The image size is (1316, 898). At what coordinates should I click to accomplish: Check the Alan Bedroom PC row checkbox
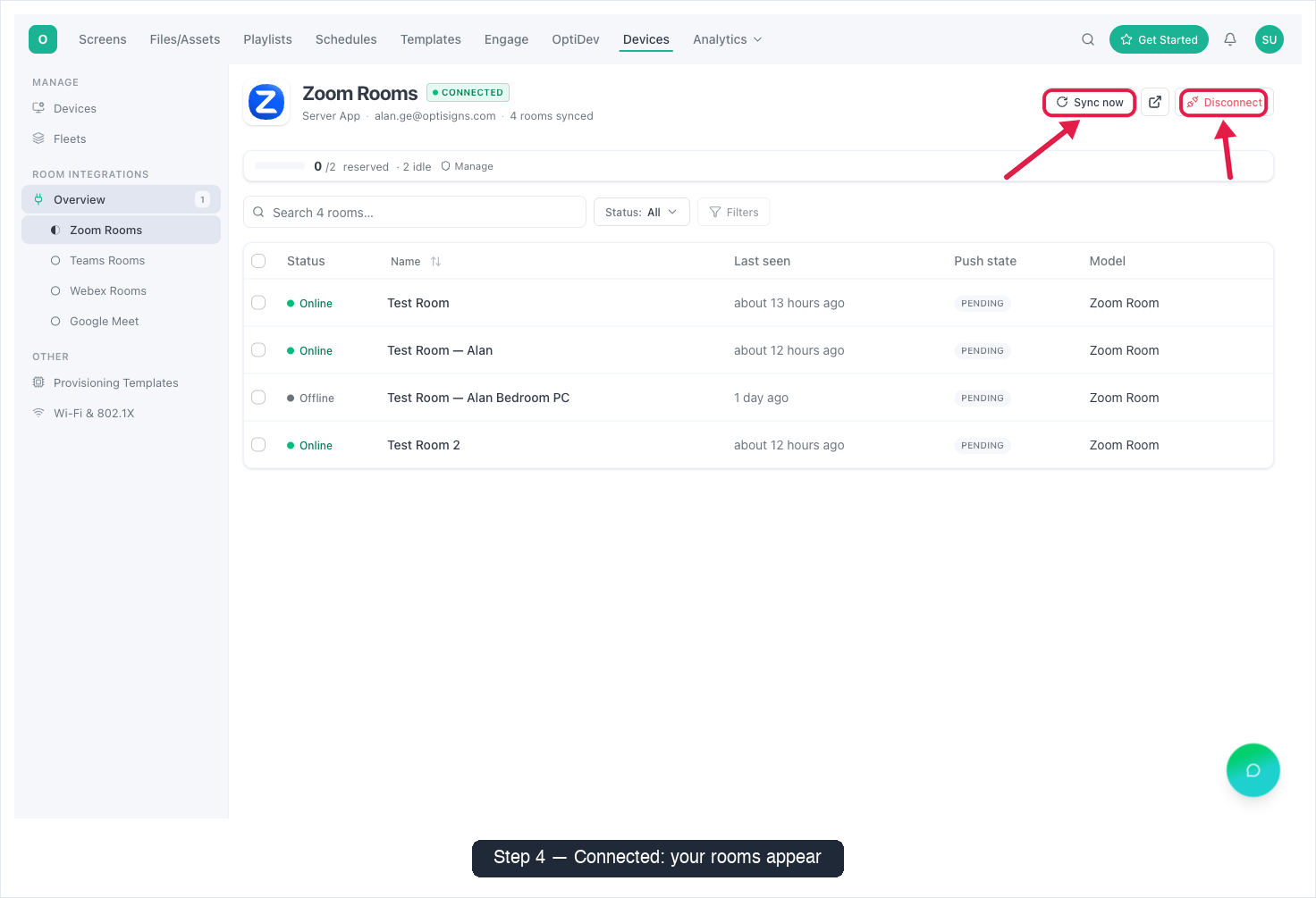pyautogui.click(x=258, y=398)
